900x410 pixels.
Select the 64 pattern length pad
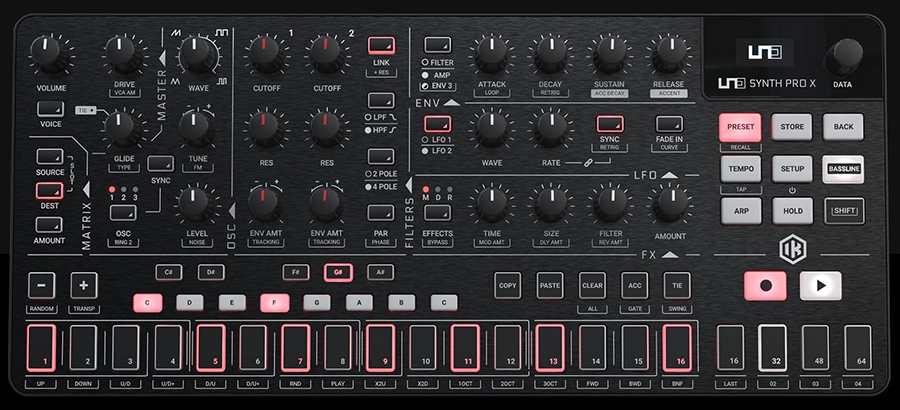coord(858,348)
